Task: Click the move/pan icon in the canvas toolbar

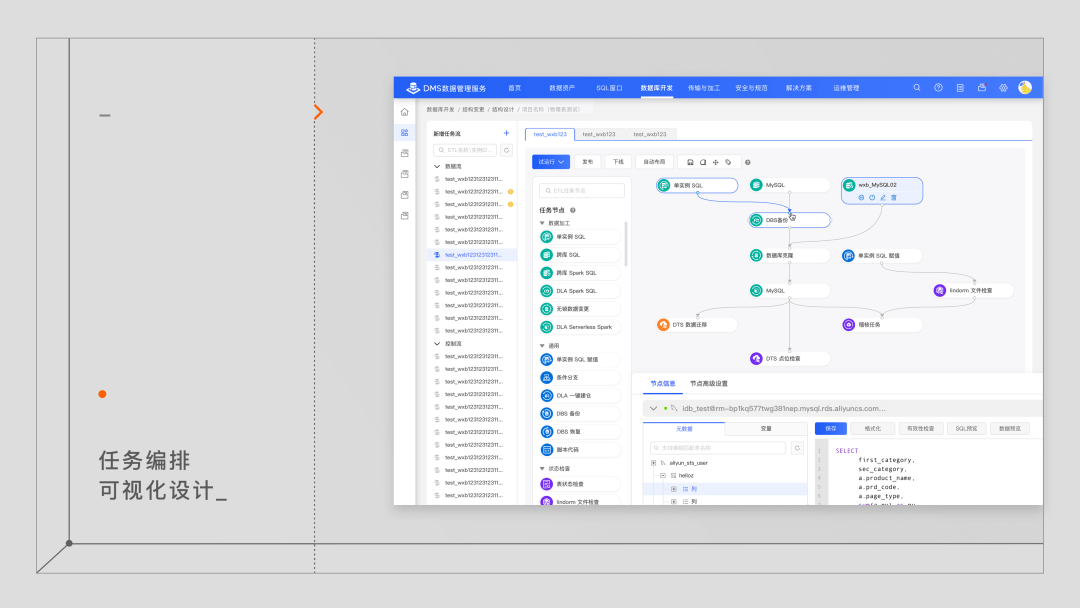Action: point(716,163)
